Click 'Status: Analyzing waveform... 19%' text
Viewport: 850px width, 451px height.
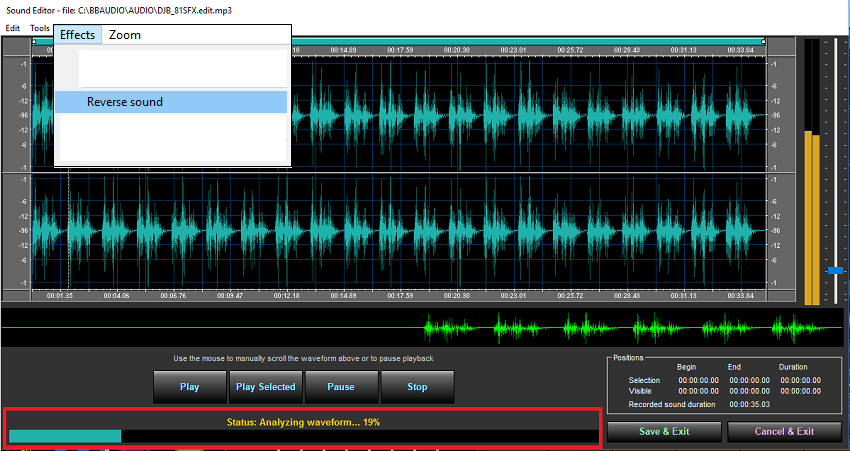click(303, 422)
